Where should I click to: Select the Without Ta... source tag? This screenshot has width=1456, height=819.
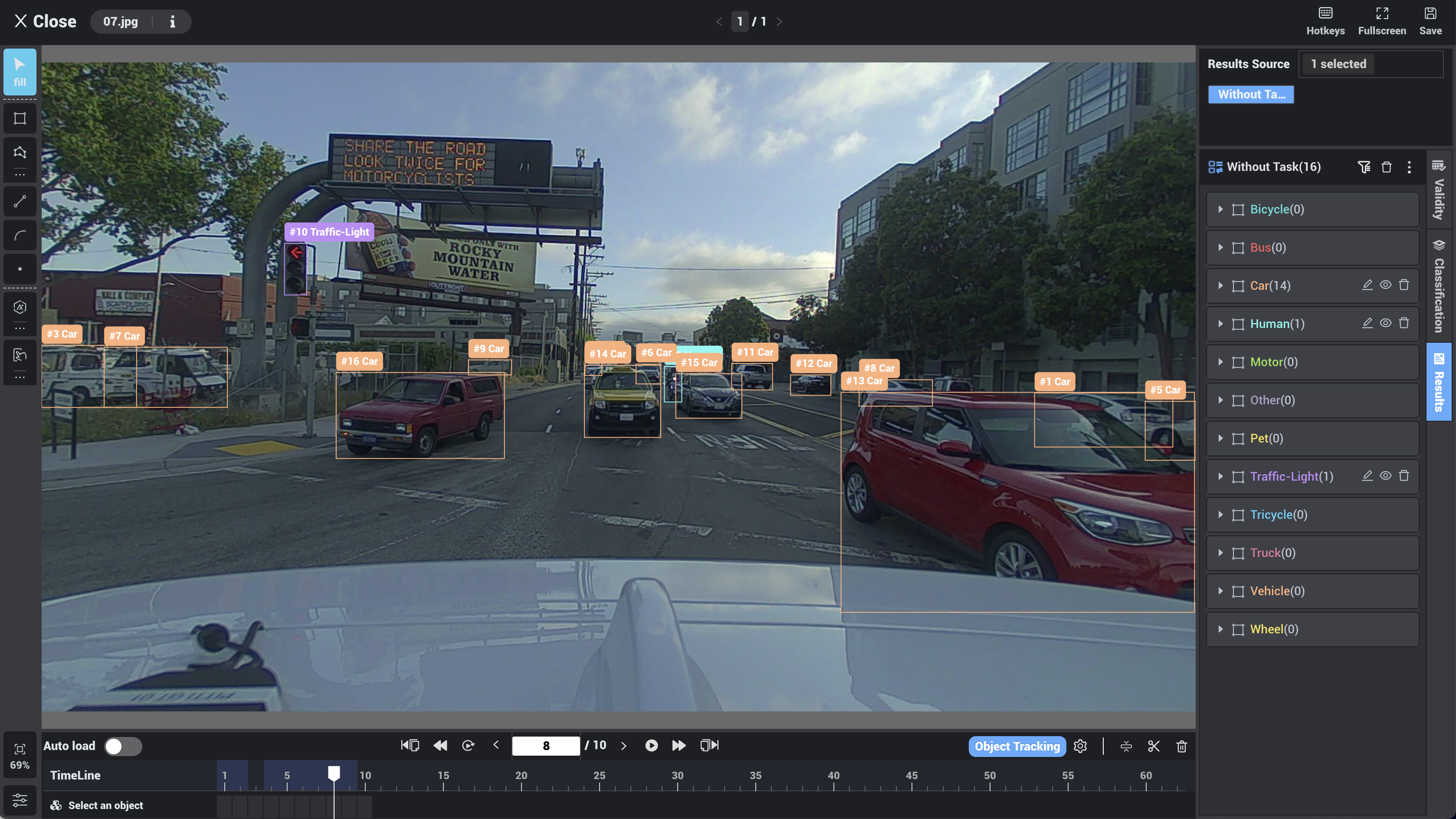[1251, 95]
